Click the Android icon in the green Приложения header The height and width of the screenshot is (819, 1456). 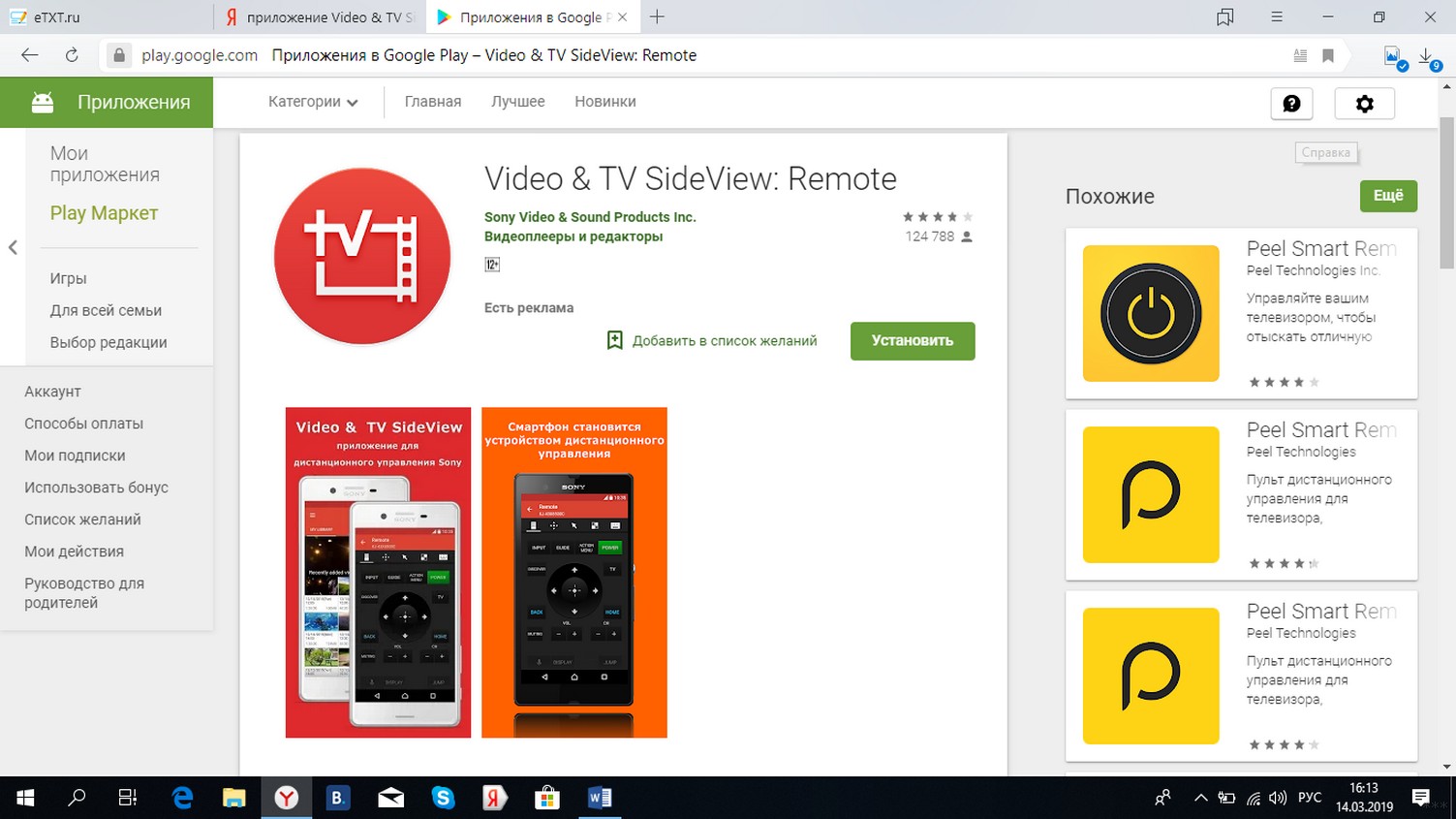(x=43, y=102)
